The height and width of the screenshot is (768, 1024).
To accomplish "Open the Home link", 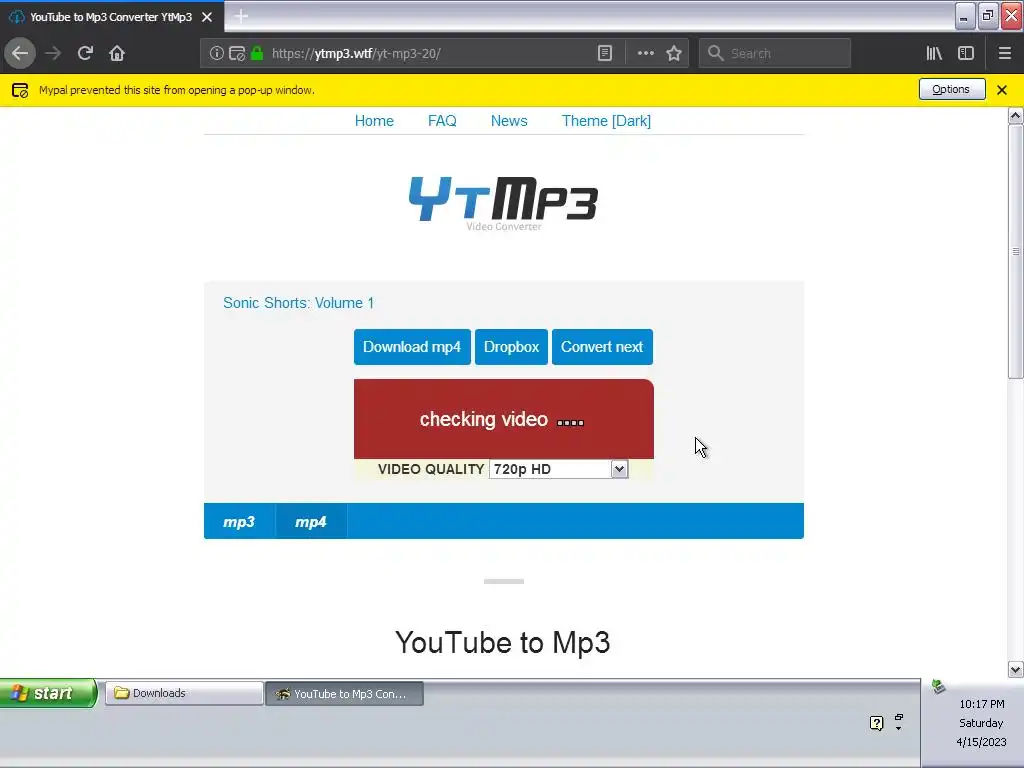I will [374, 121].
